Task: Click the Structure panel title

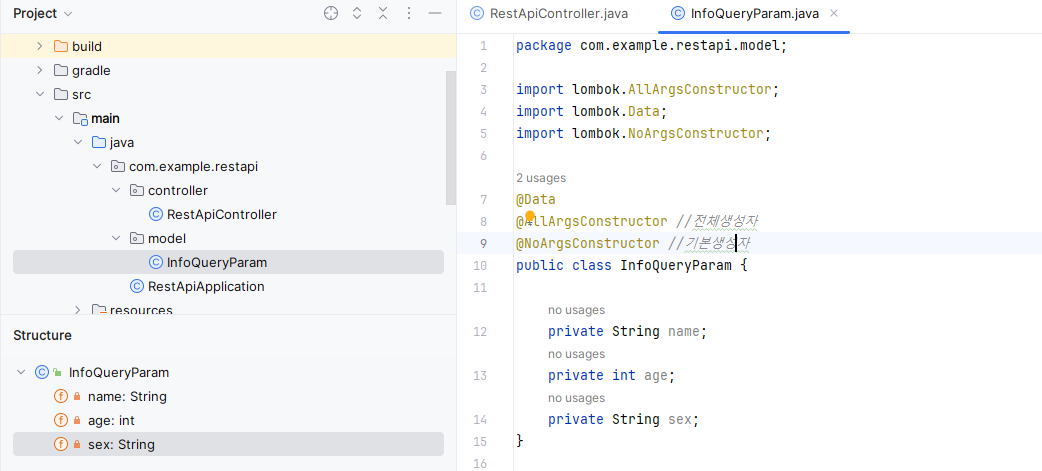Action: tap(43, 335)
